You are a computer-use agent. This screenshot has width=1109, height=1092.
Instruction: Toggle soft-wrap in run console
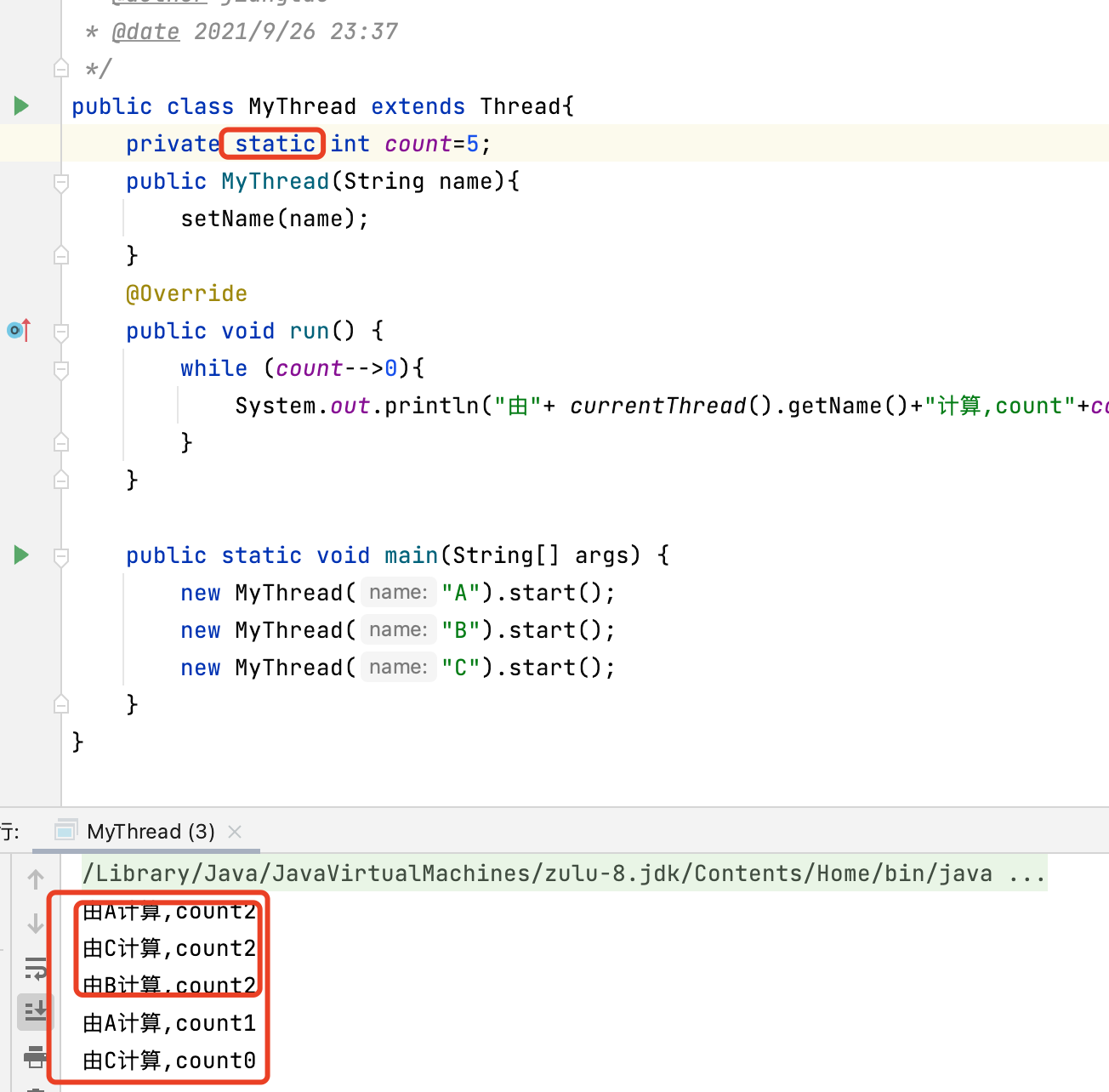coord(36,968)
